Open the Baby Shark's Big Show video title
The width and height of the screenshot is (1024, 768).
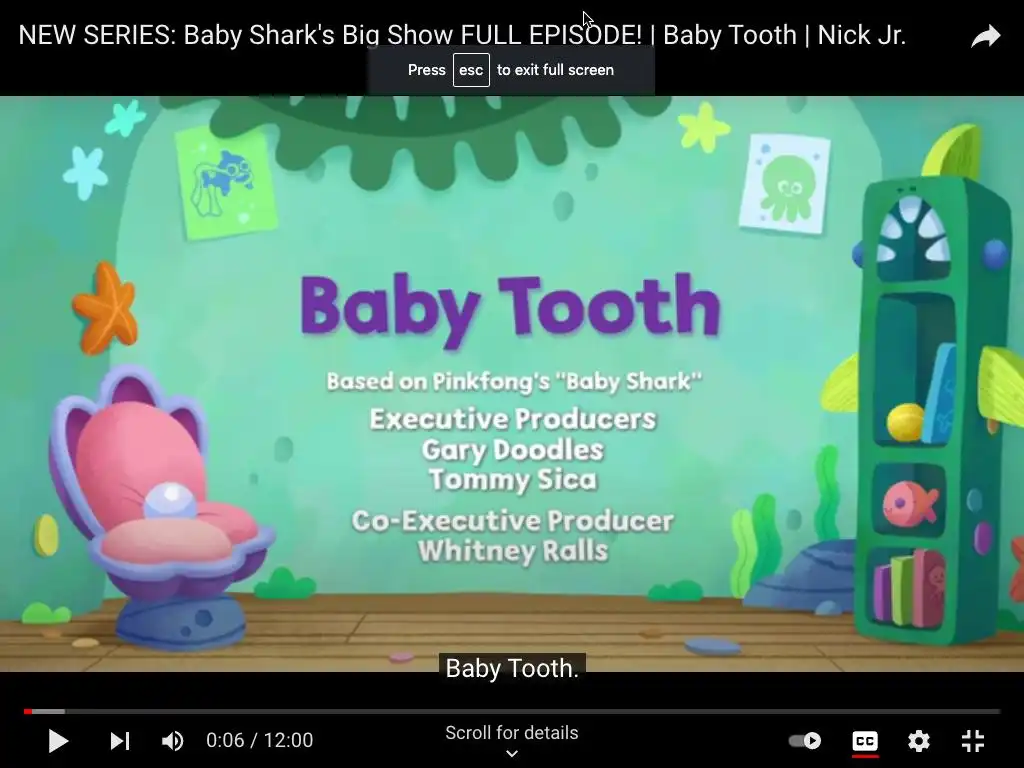coord(462,35)
